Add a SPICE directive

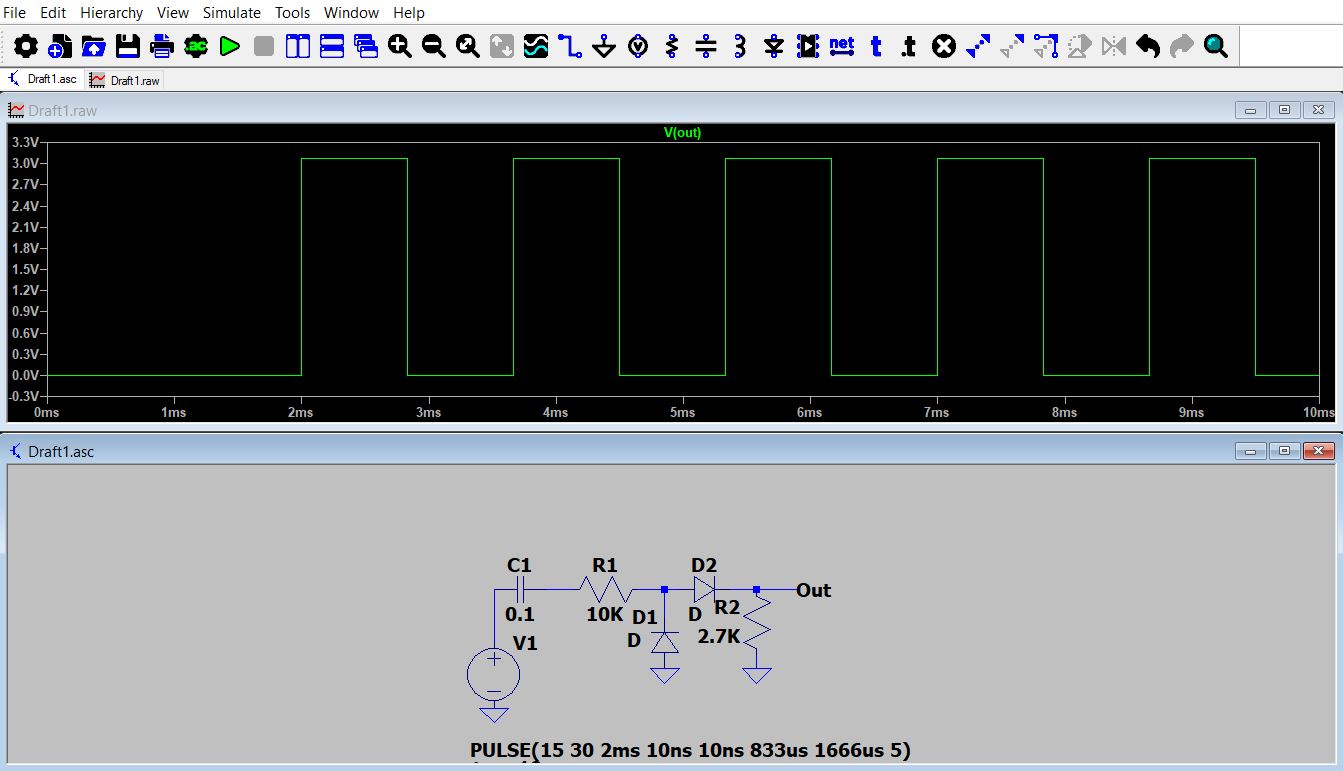[907, 45]
